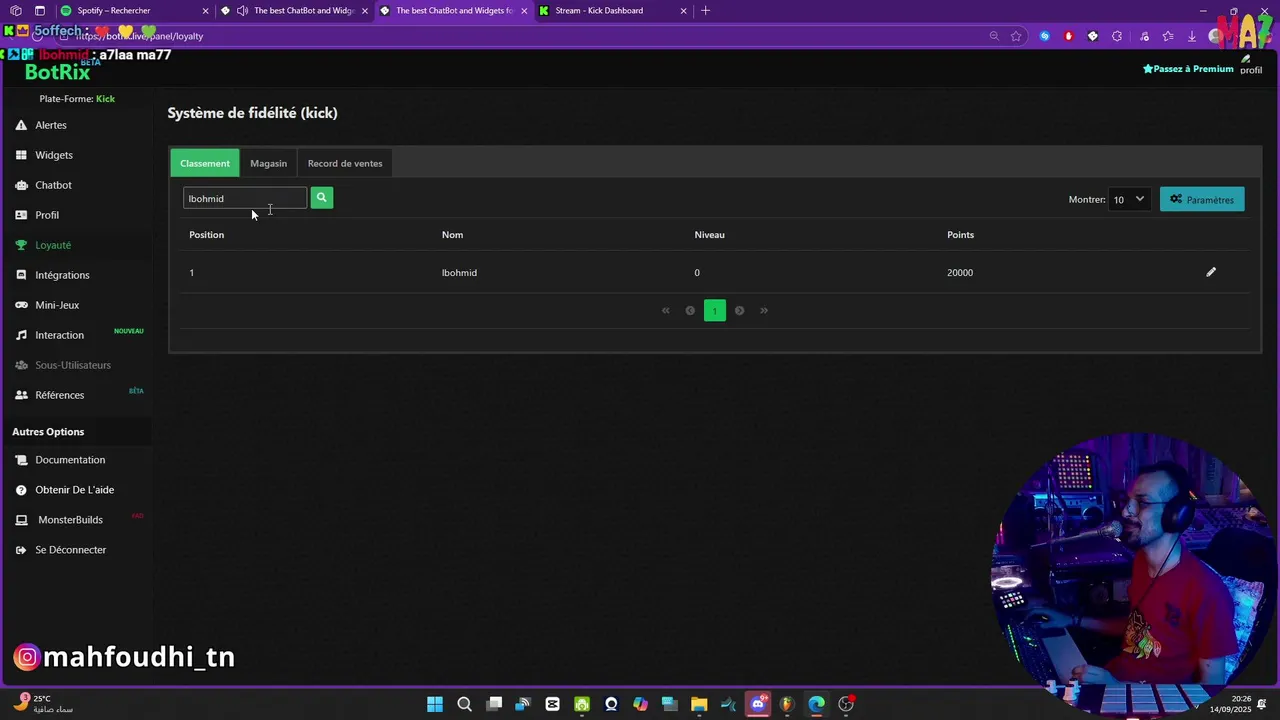Open Windows taskbar Search
This screenshot has height=720, width=1280.
point(464,704)
